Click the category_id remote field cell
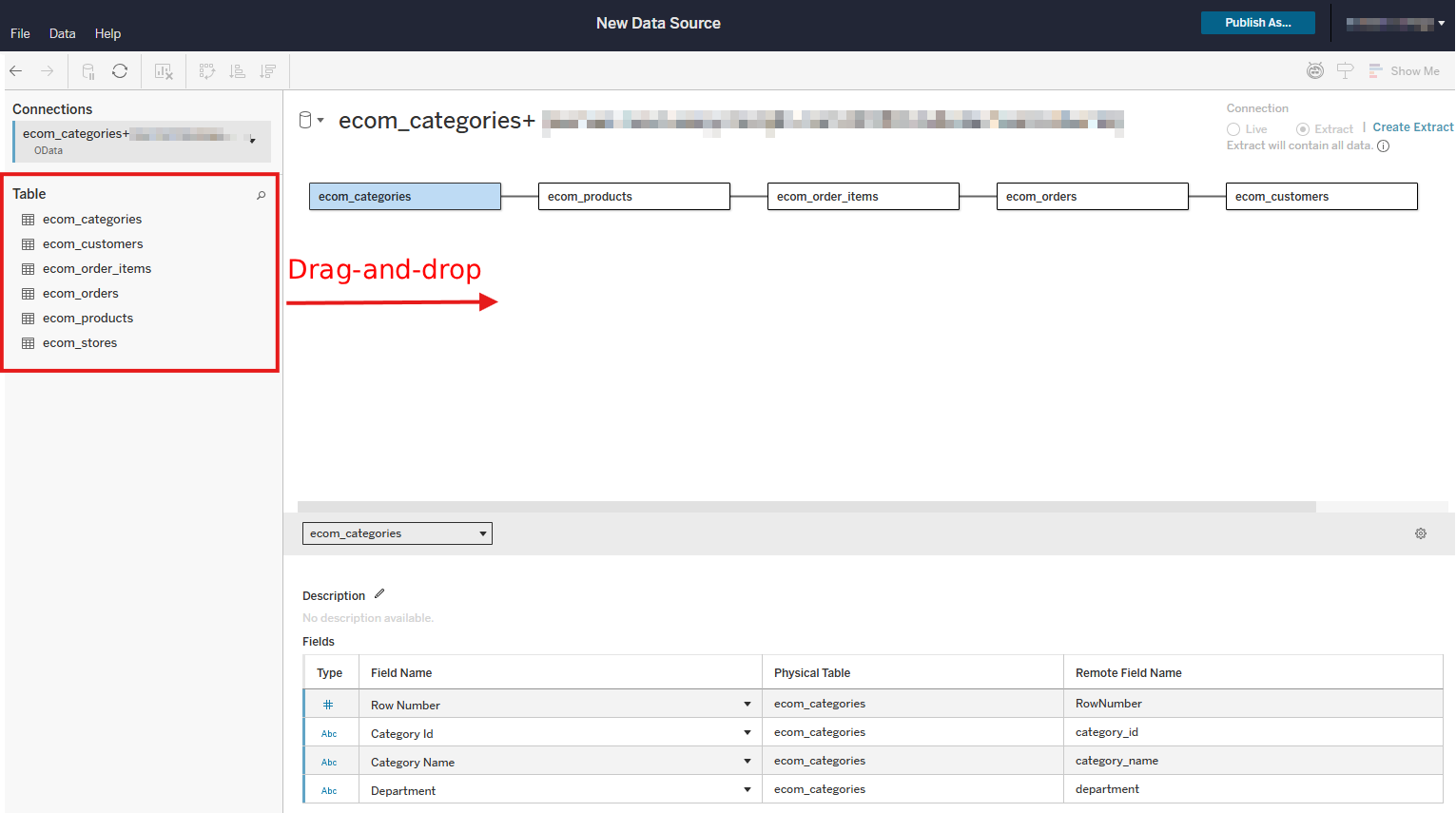The width and height of the screenshot is (1456, 813). pyautogui.click(x=1252, y=732)
